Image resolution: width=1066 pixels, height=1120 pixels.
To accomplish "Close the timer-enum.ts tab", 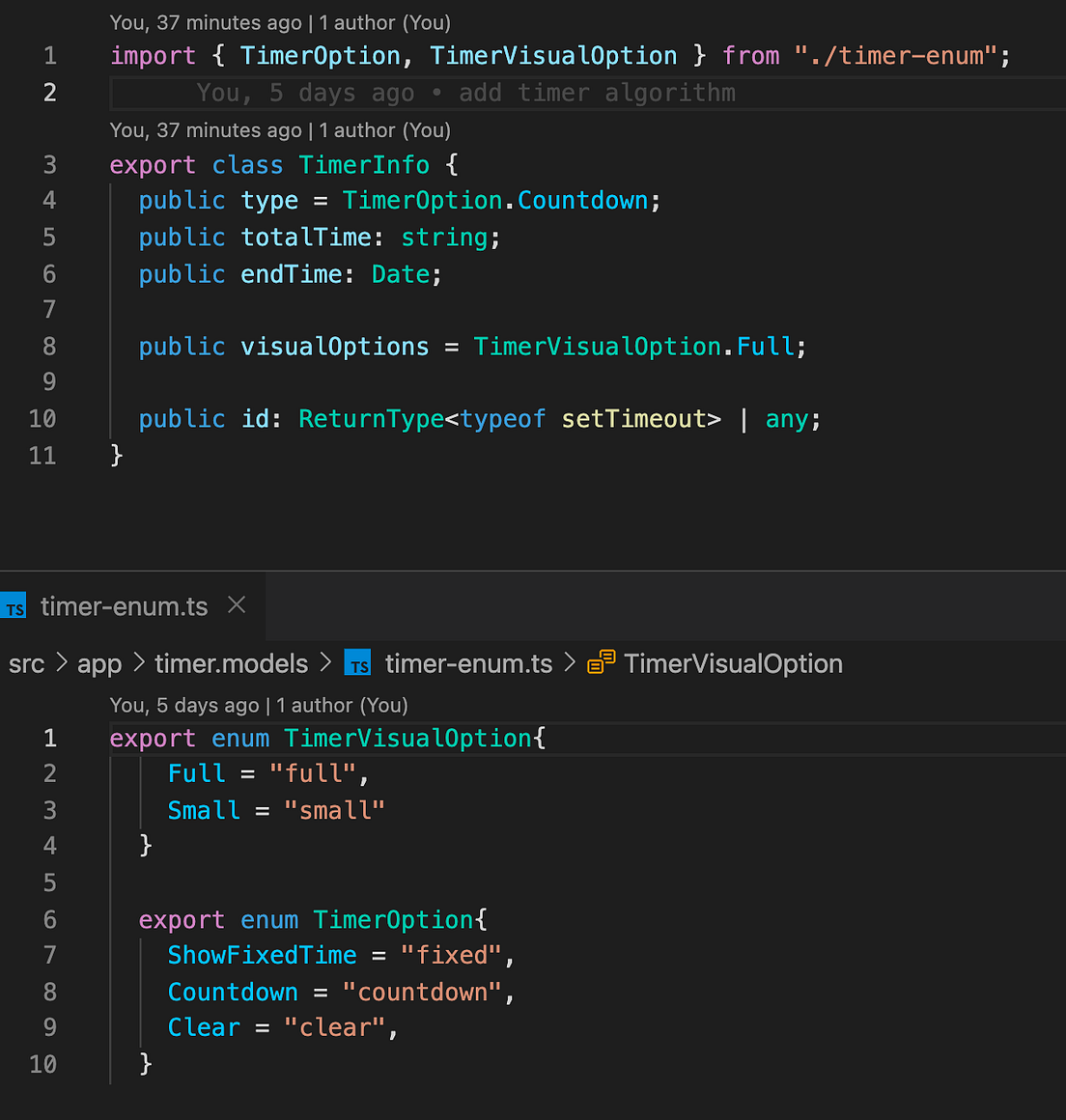I will pos(236,605).
